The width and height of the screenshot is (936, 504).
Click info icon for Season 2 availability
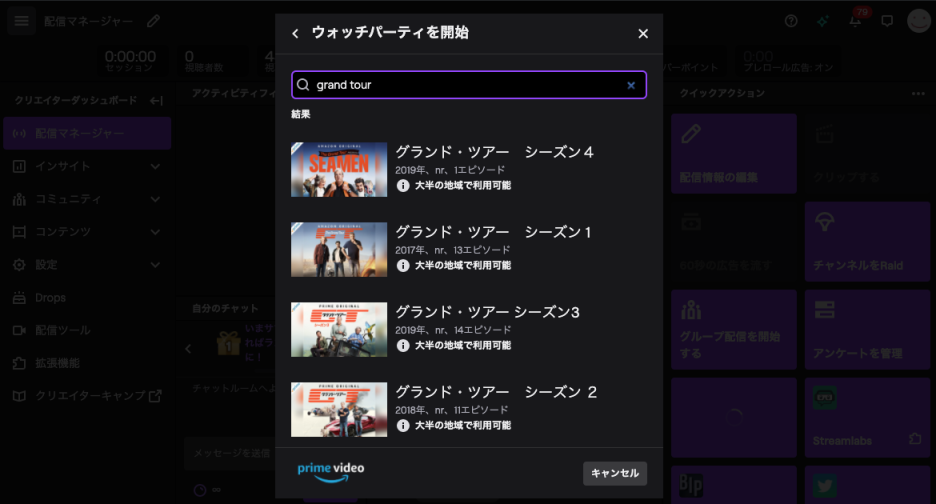point(403,426)
